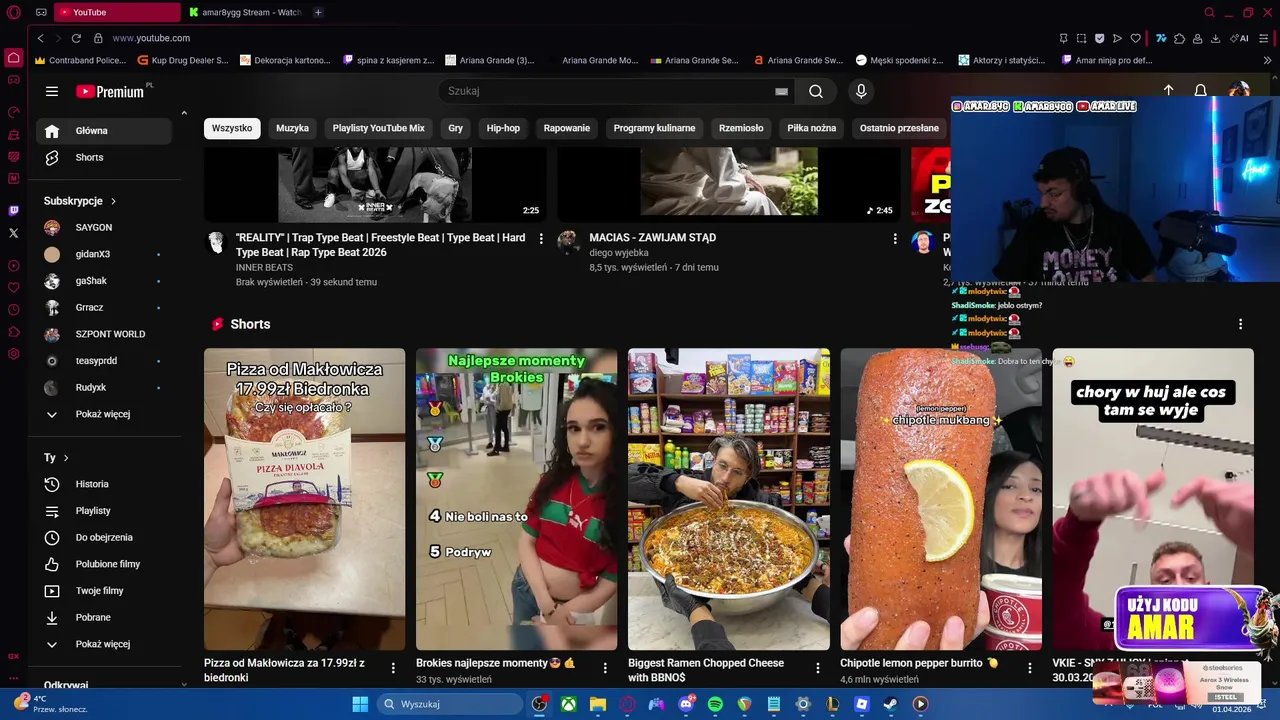Screen dimensions: 1280x720
Task: Search tabs with the red magnifier icon
Action: pyautogui.click(x=1209, y=12)
